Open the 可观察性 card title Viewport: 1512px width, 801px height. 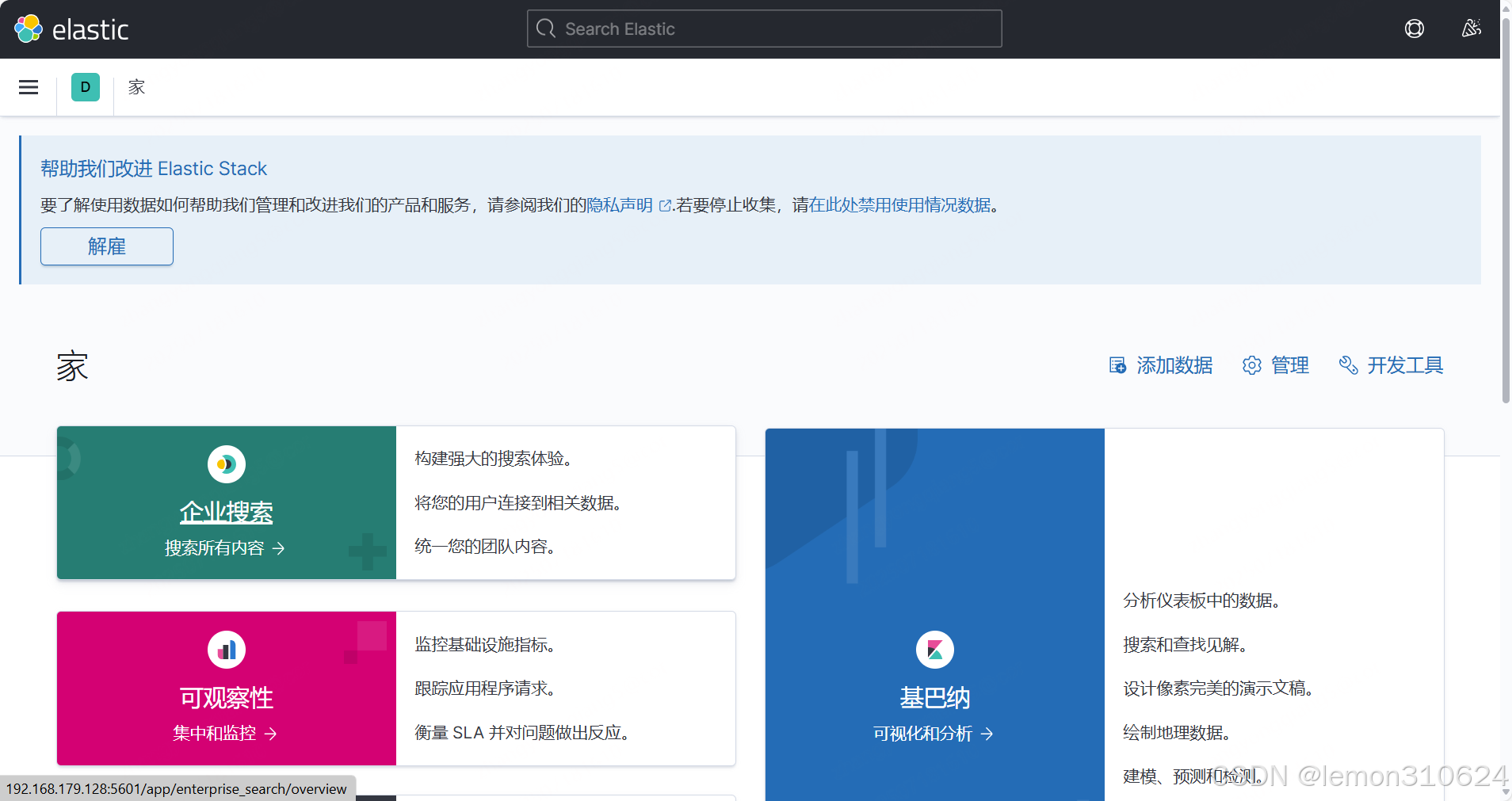pos(227,698)
